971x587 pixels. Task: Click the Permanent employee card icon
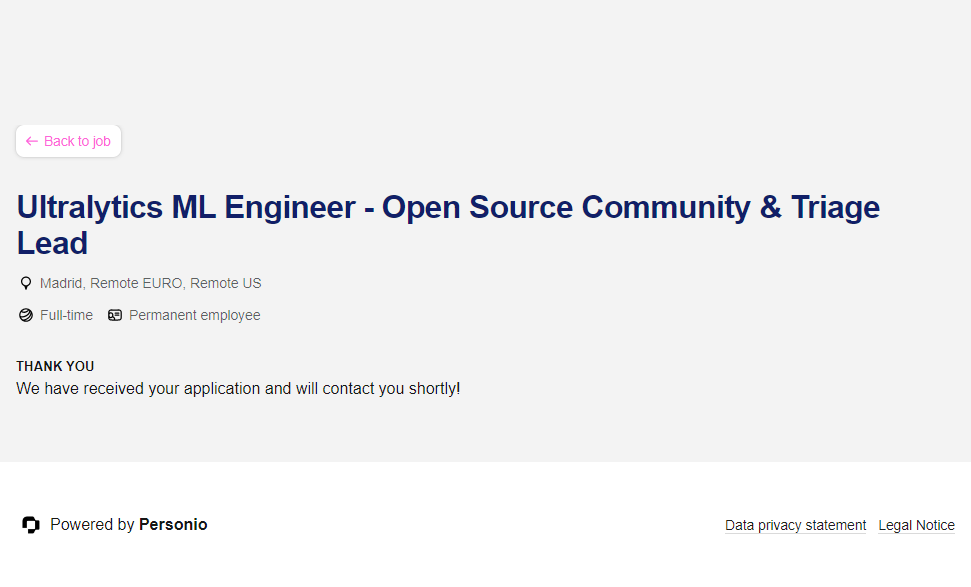pyautogui.click(x=115, y=315)
